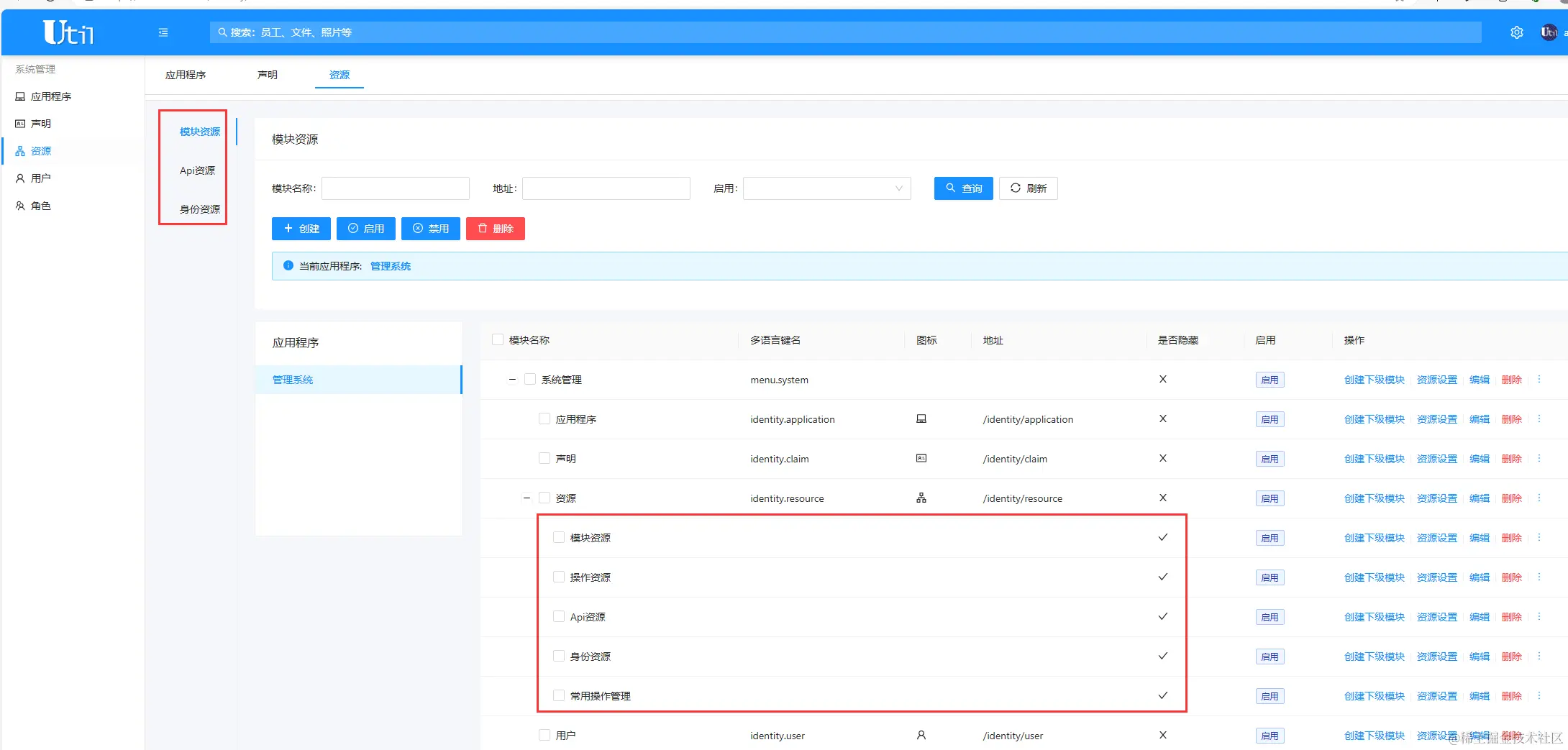The height and width of the screenshot is (750, 1568).
Task: Open the 身份资源 side tab
Action: (x=200, y=209)
